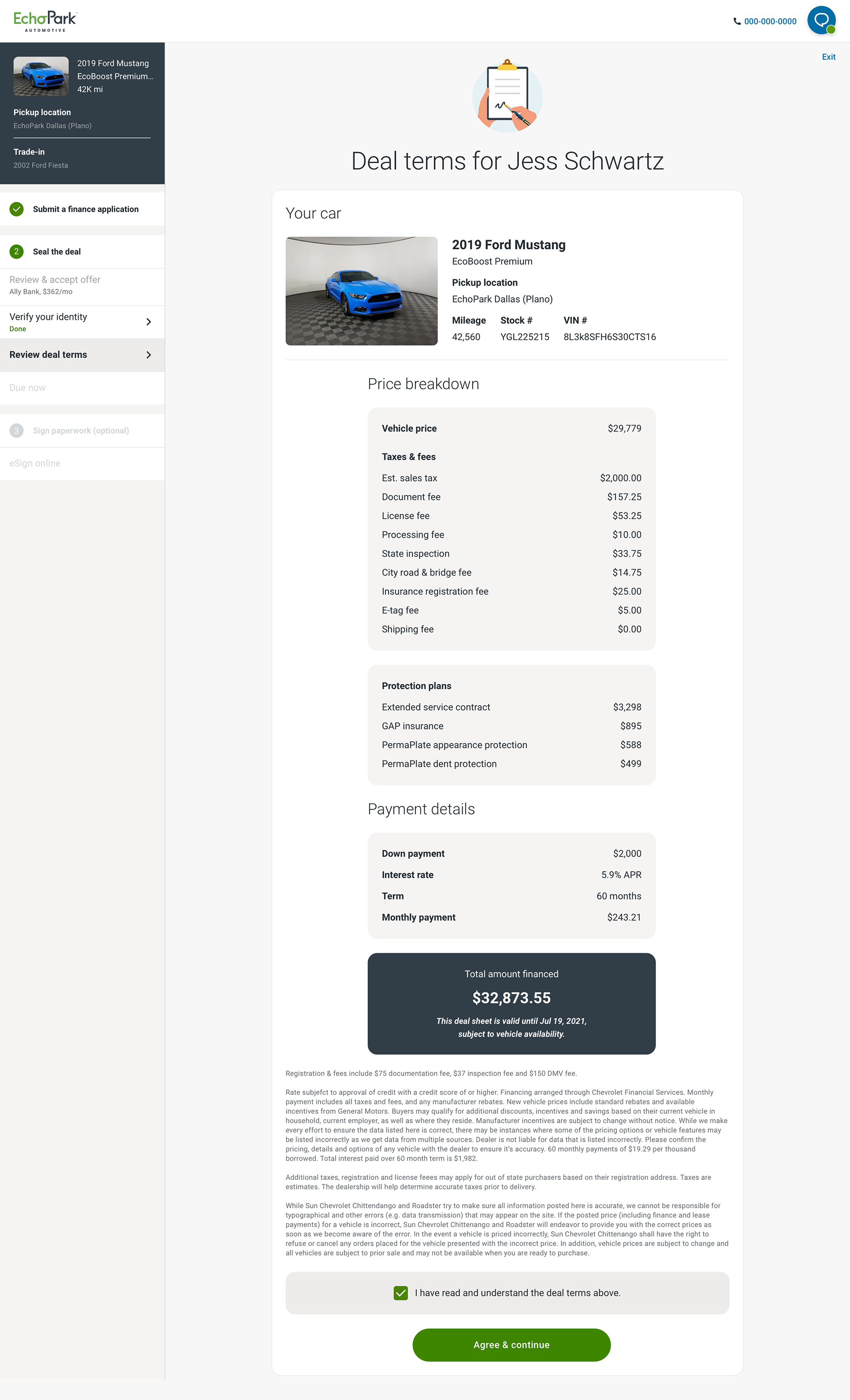Select the eSign online sidebar item
Viewport: 850px width, 1400px height.
[x=82, y=464]
